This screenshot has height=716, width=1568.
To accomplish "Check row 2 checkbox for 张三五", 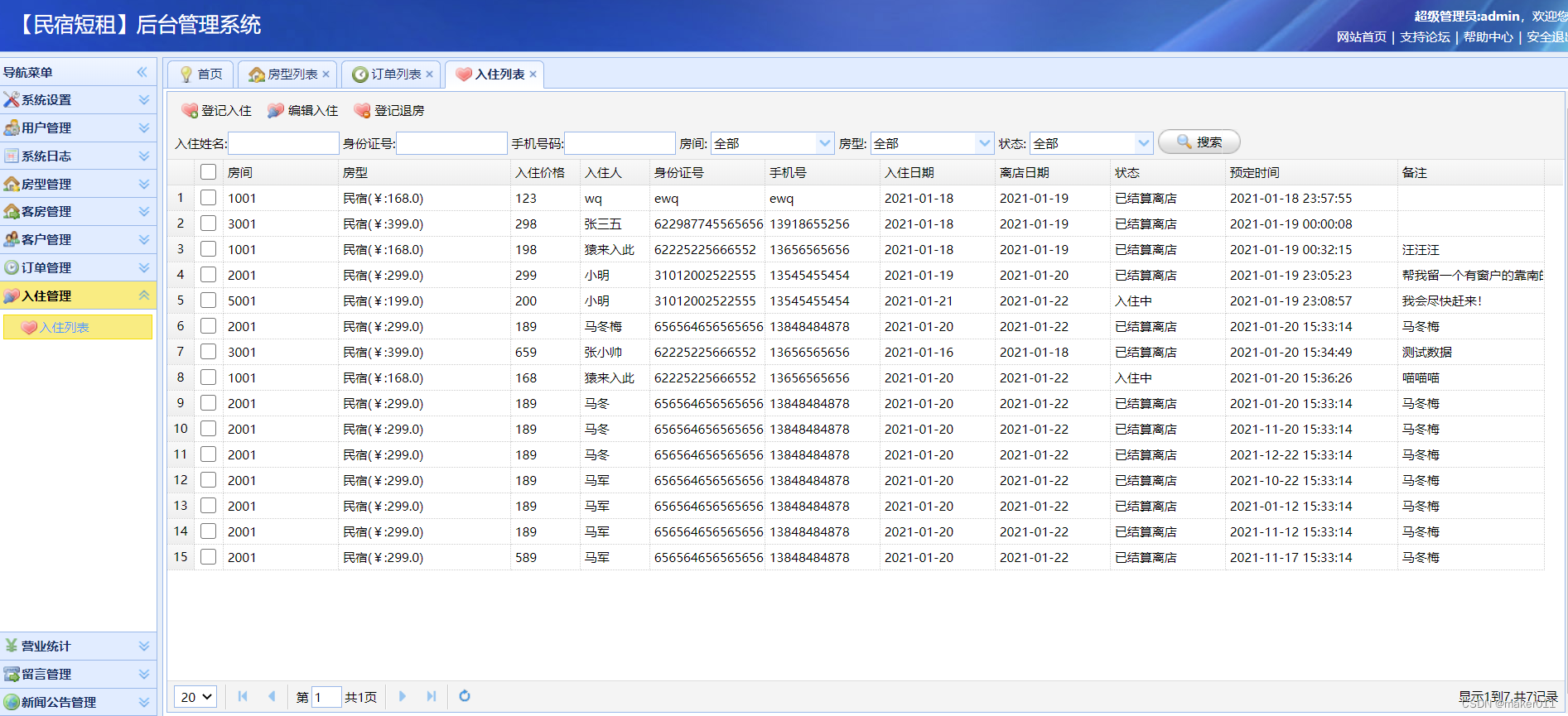I will tap(209, 223).
